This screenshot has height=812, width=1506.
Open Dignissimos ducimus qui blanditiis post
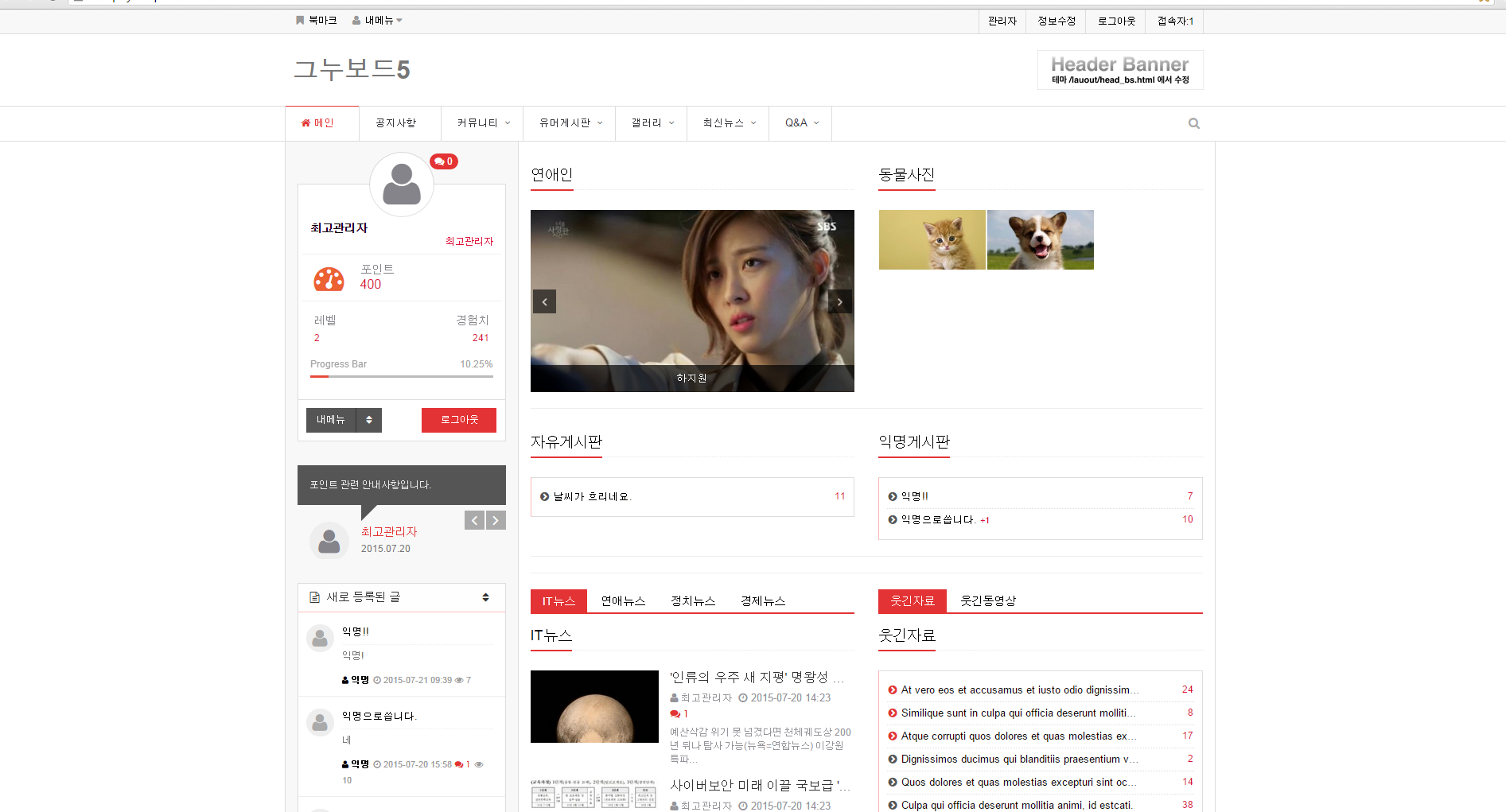[1019, 760]
